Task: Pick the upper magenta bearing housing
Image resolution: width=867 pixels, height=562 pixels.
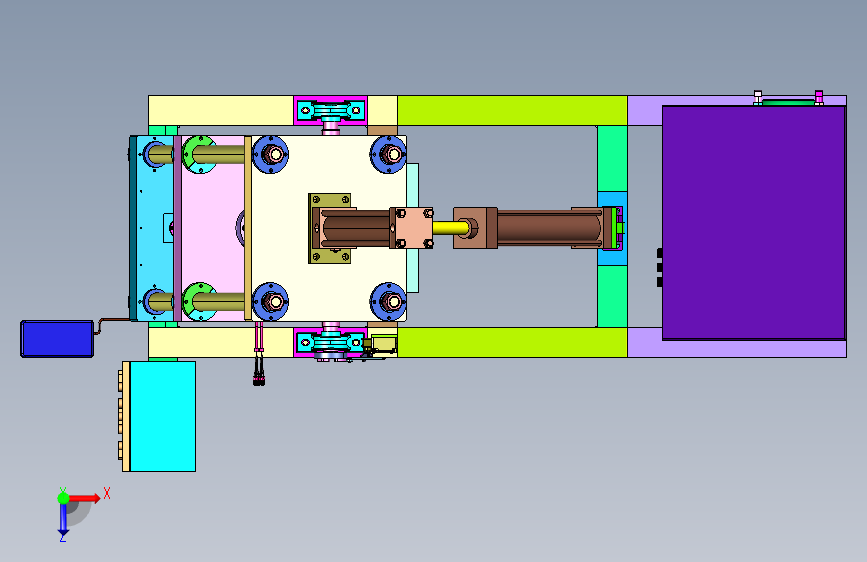Action: [330, 110]
